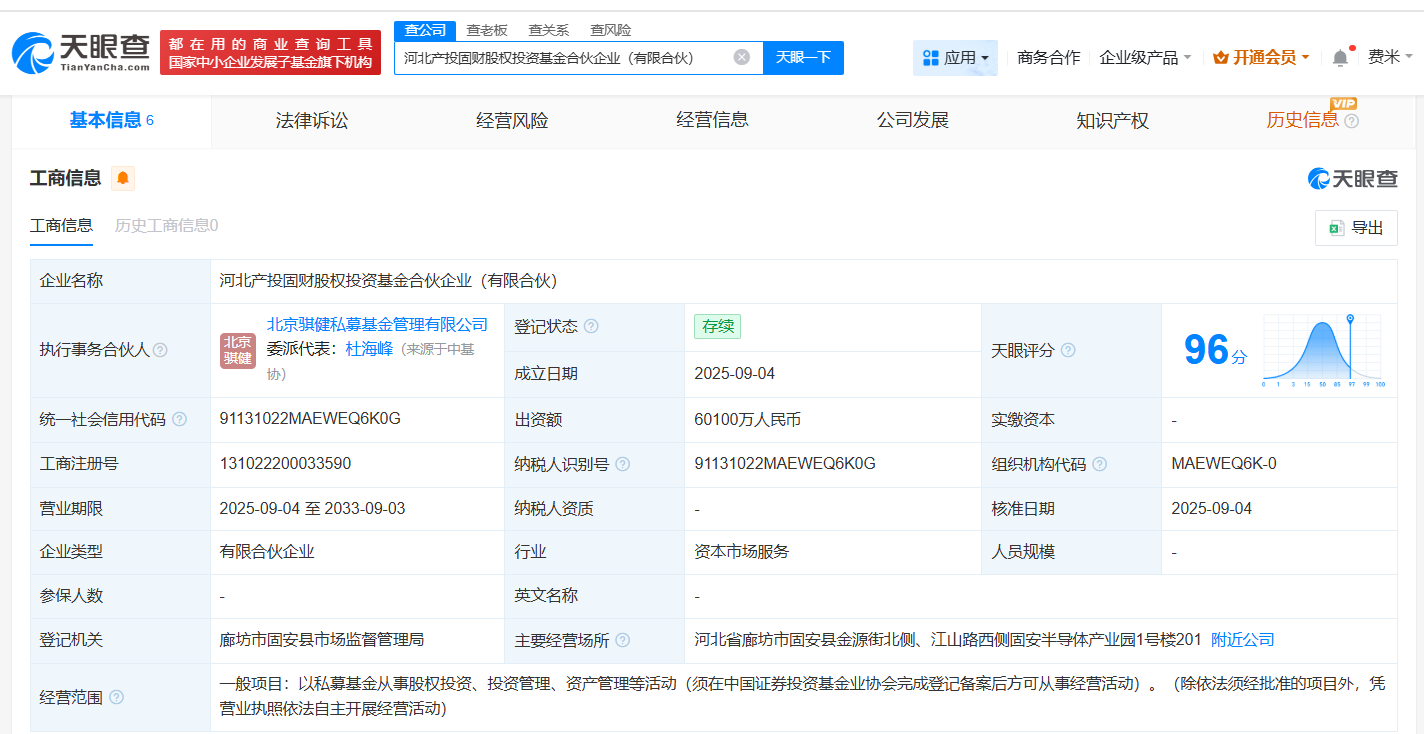Click help icon next to 执行事务合伙人

click(x=160, y=350)
